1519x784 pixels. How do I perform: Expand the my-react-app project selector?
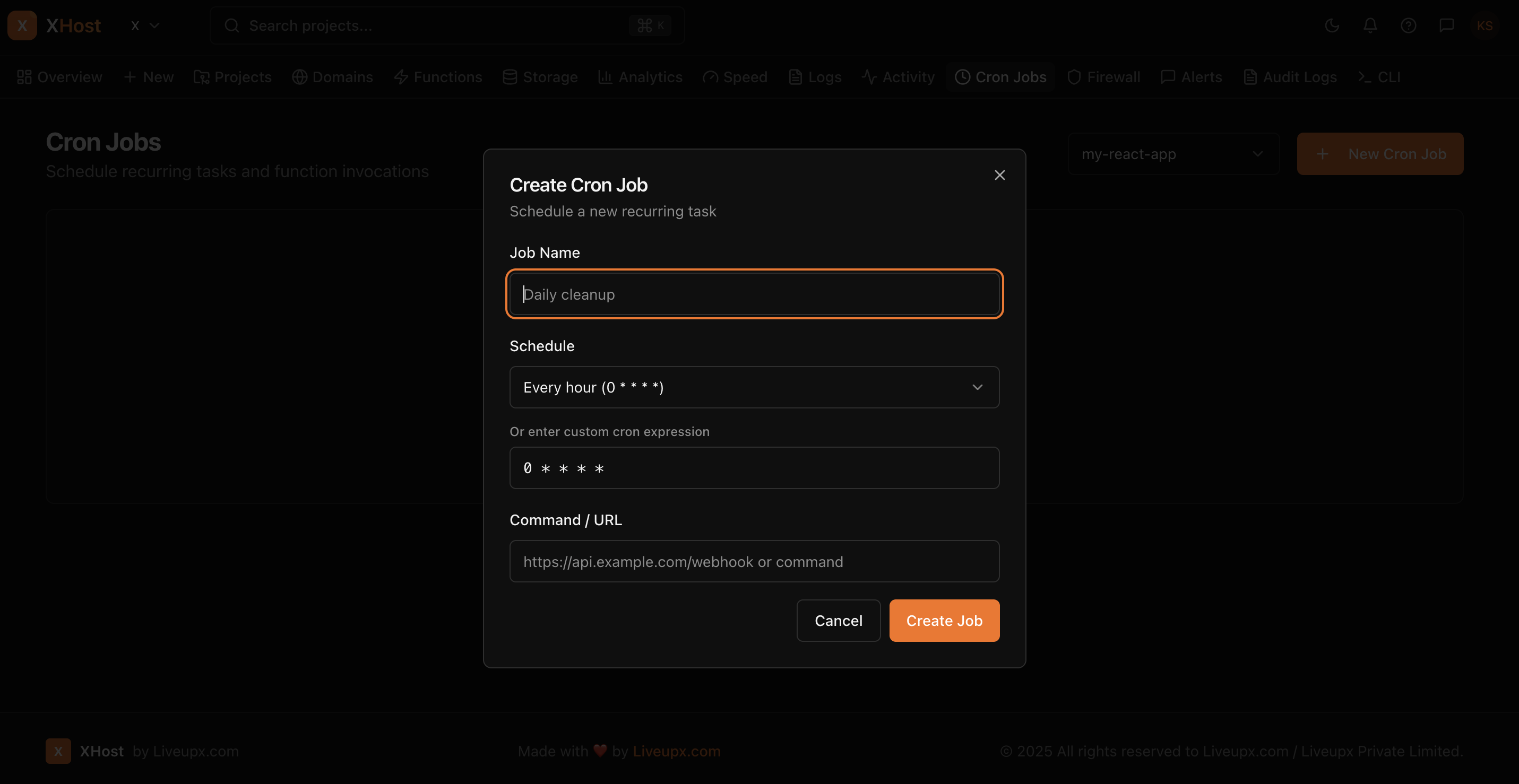[x=1173, y=154]
